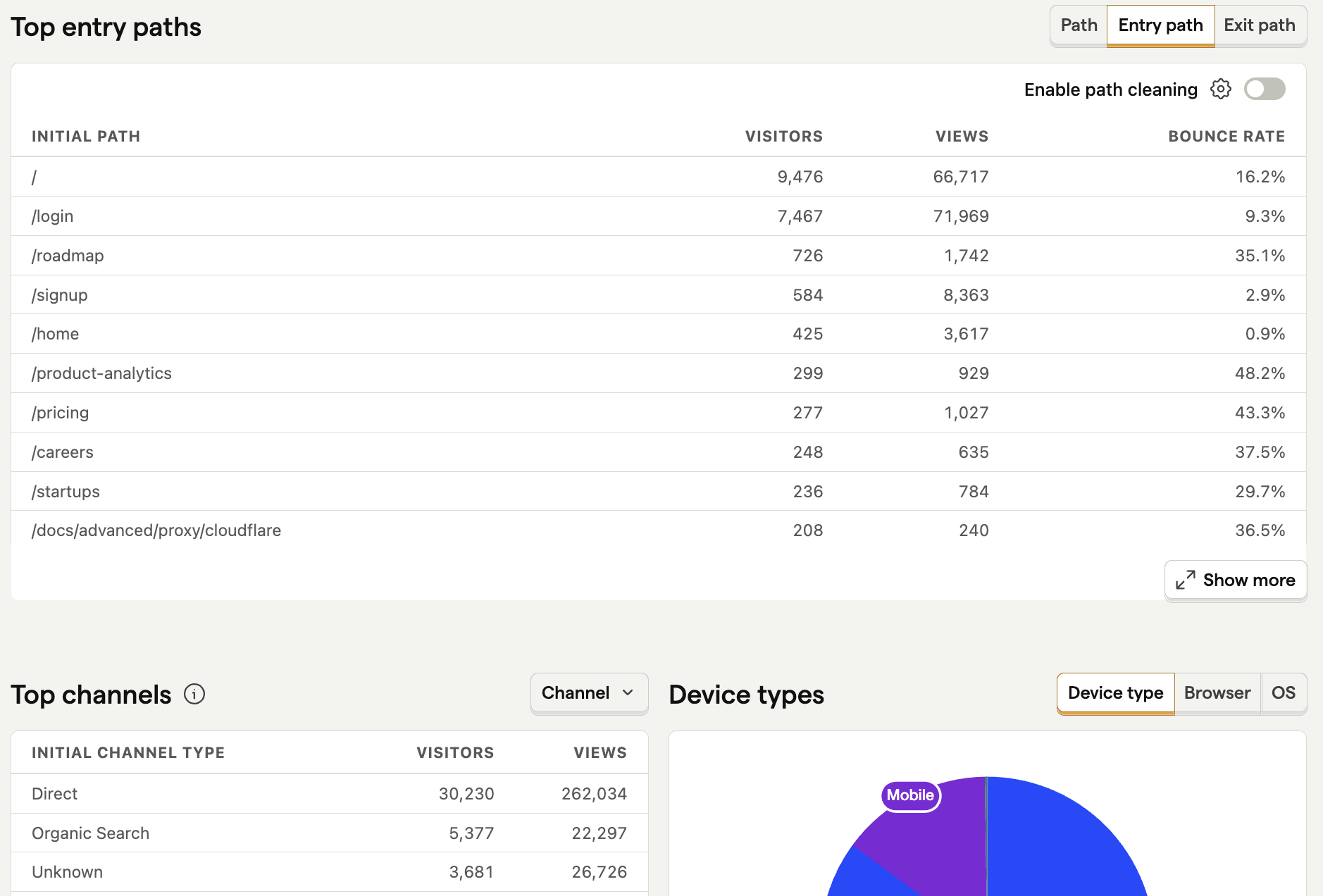1323x896 pixels.
Task: Switch to the Browser tab
Action: 1217,693
